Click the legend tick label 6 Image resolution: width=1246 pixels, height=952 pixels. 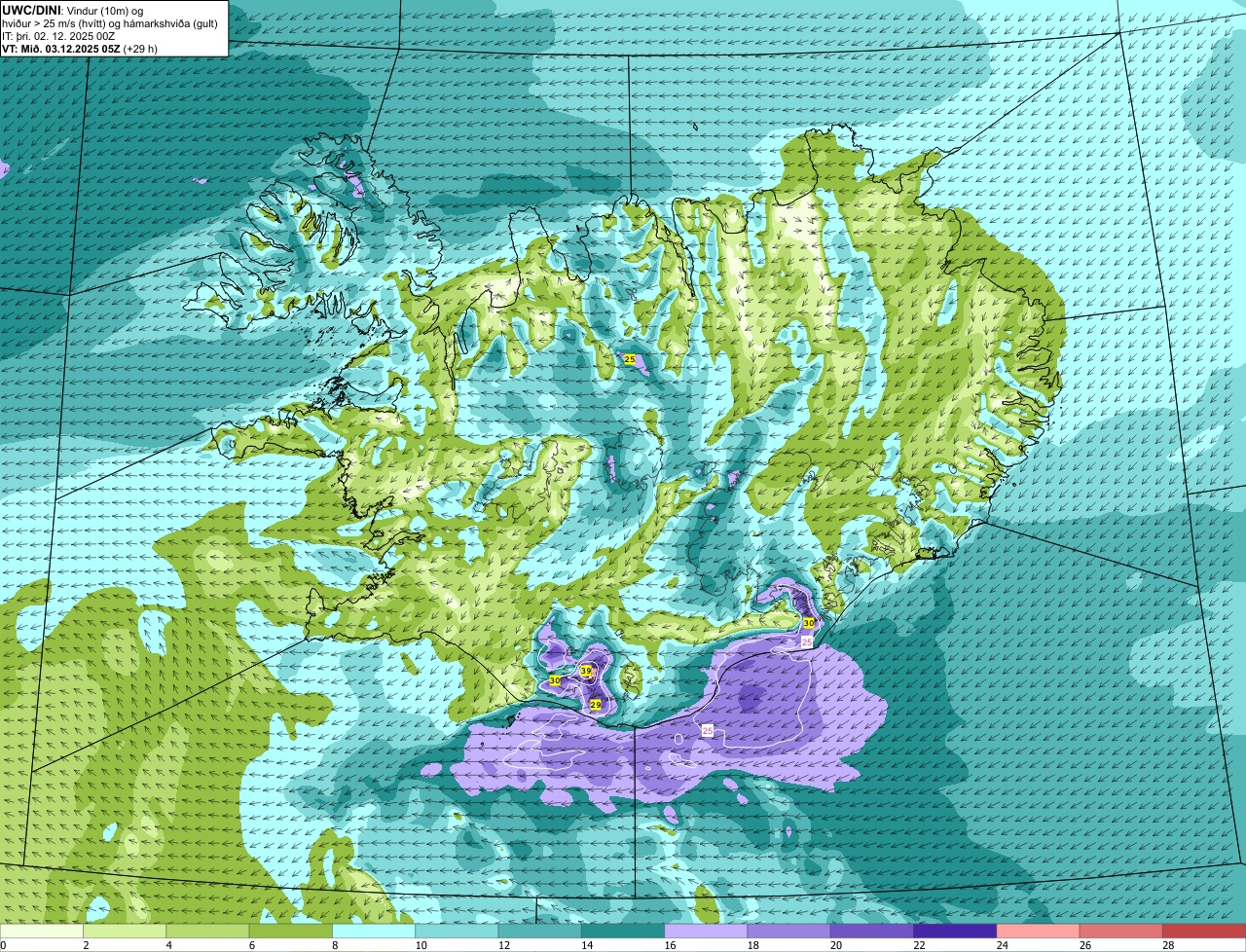point(251,945)
